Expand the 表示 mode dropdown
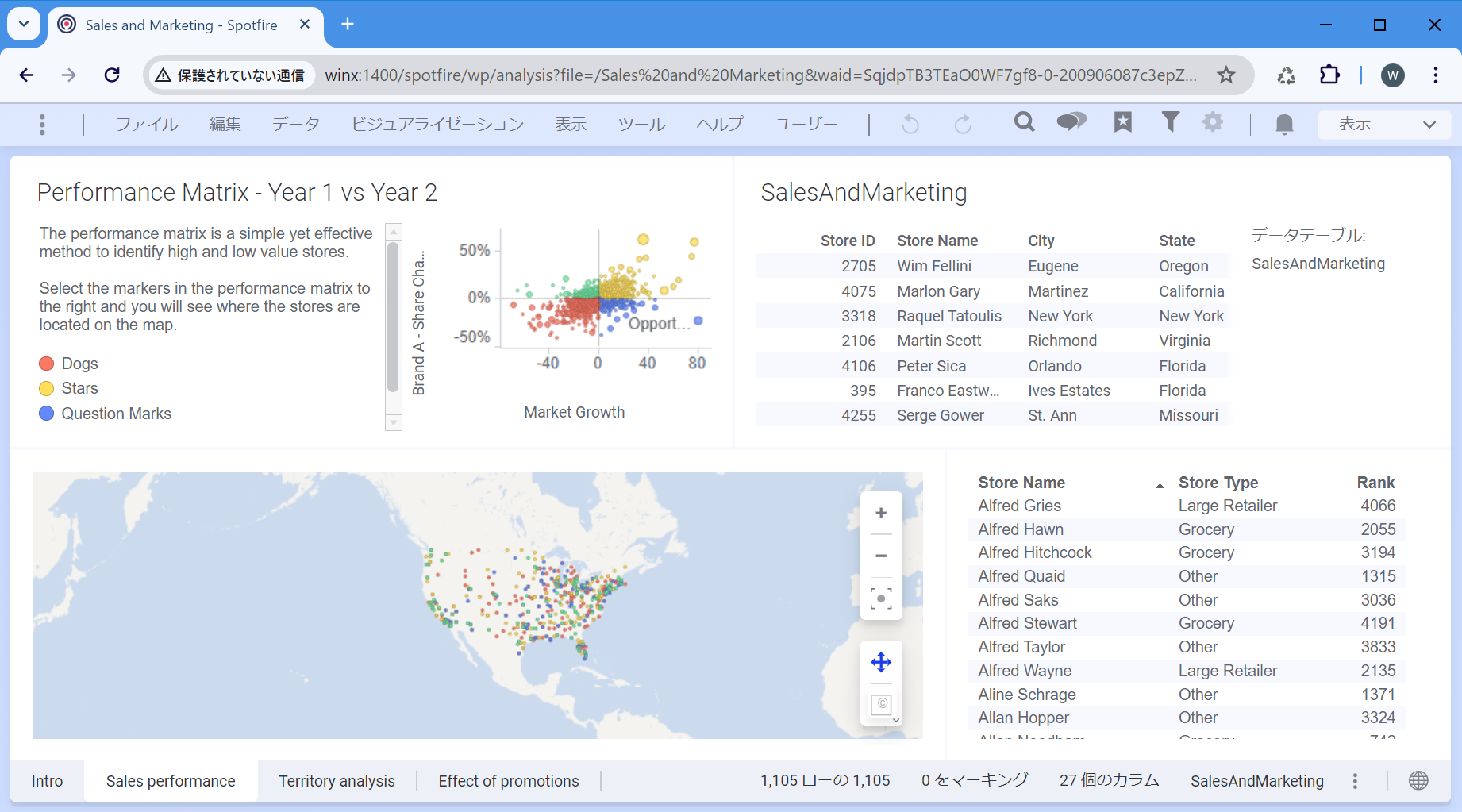Viewport: 1462px width, 812px height. point(1384,124)
